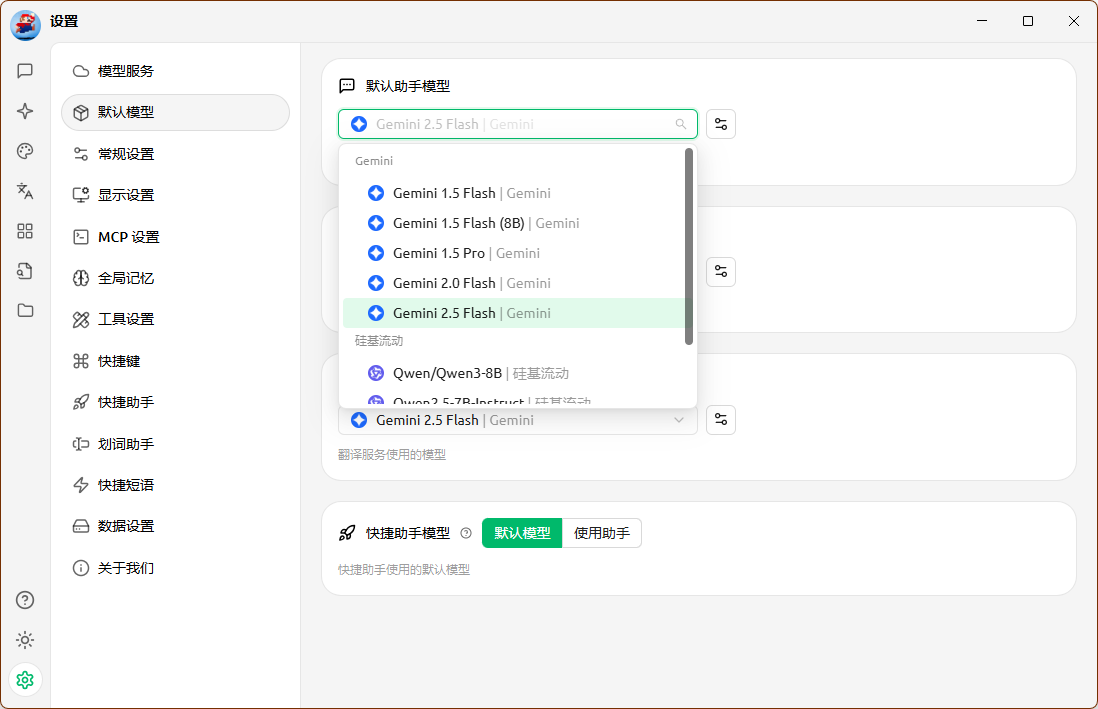Open the knowledge base sidebar icon
Screen dimensions: 1098x709
[x=25, y=271]
